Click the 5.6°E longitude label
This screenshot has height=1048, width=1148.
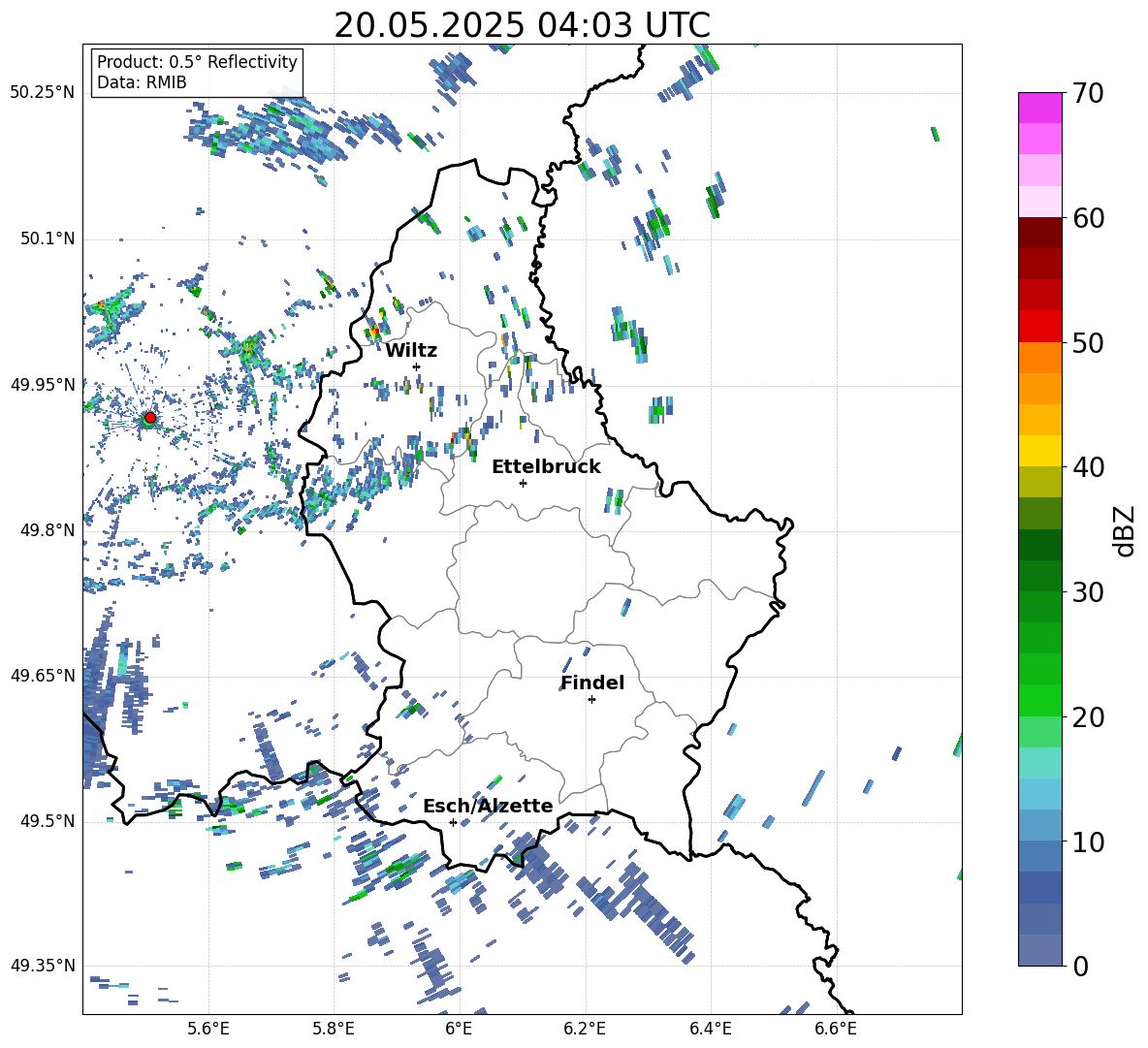pyautogui.click(x=208, y=1029)
